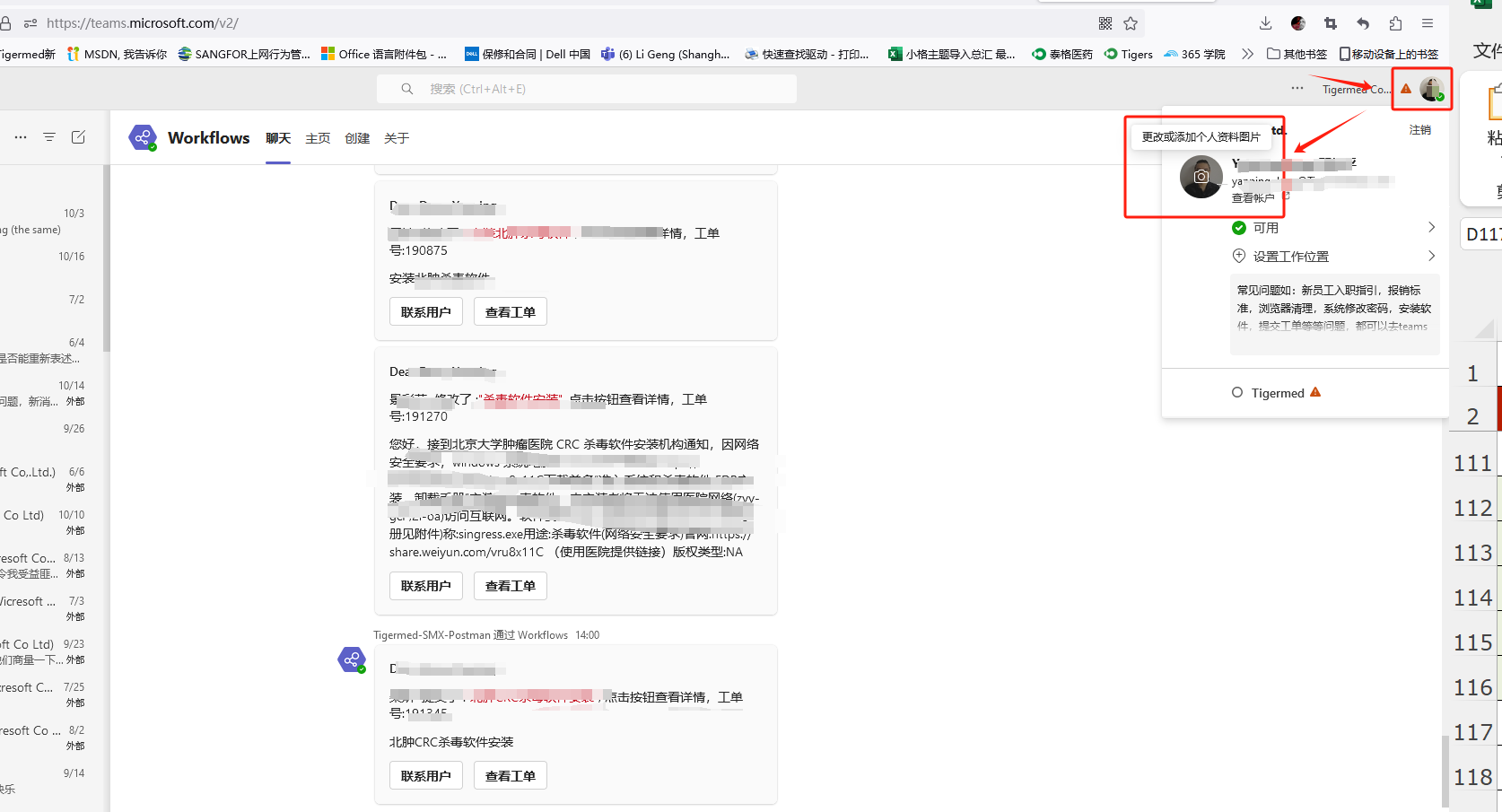
Task: Click the camera icon on profile picture
Action: pyautogui.click(x=1201, y=177)
